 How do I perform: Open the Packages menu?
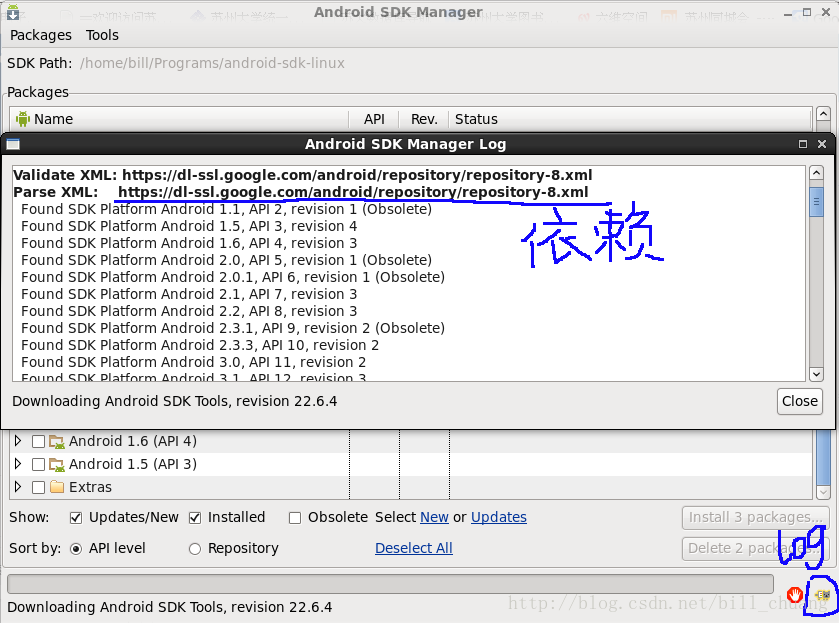(x=41, y=35)
